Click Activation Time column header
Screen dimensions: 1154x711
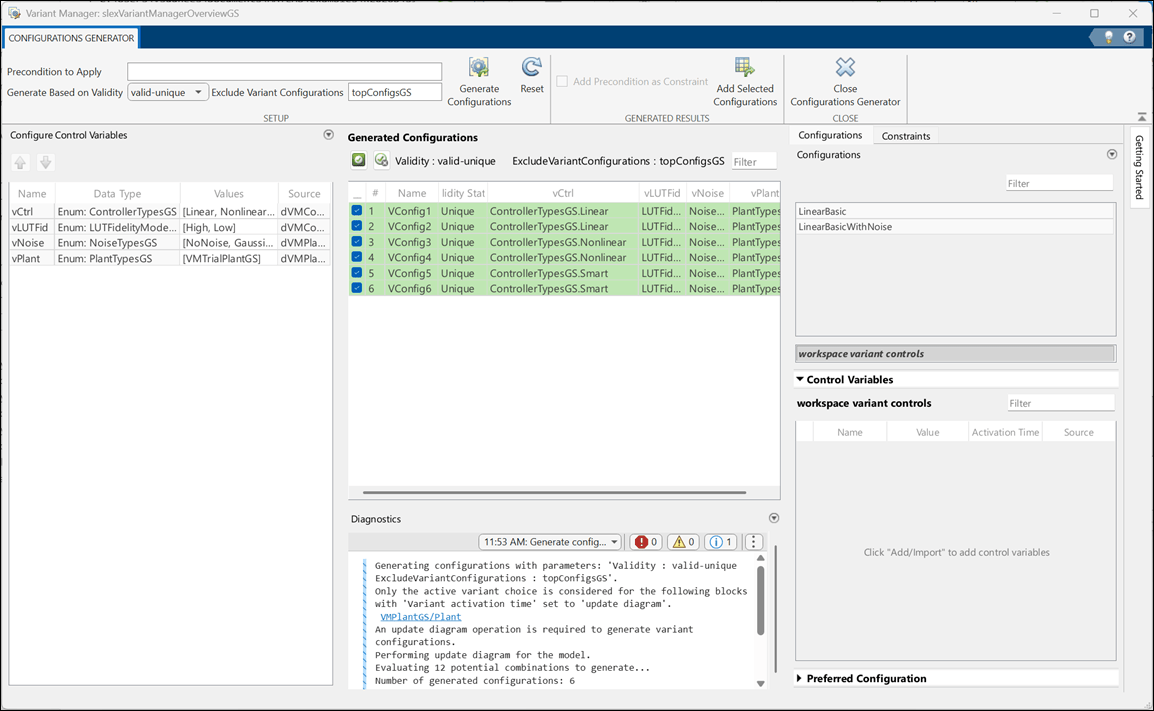(1005, 432)
